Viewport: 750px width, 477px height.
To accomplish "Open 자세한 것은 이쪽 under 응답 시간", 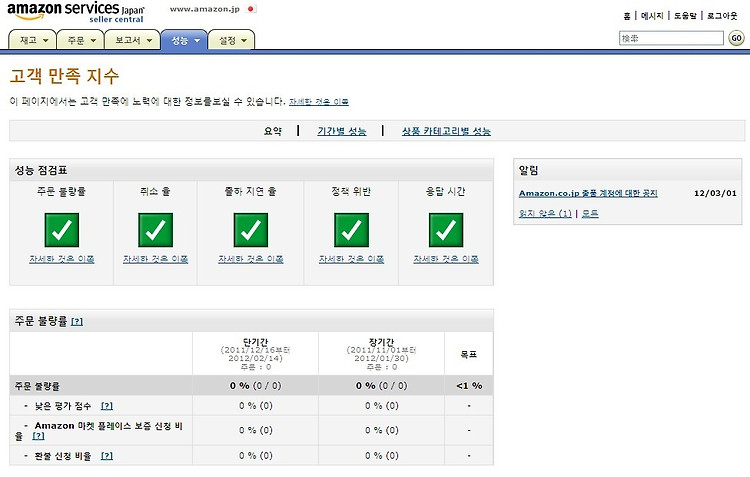I will point(446,259).
